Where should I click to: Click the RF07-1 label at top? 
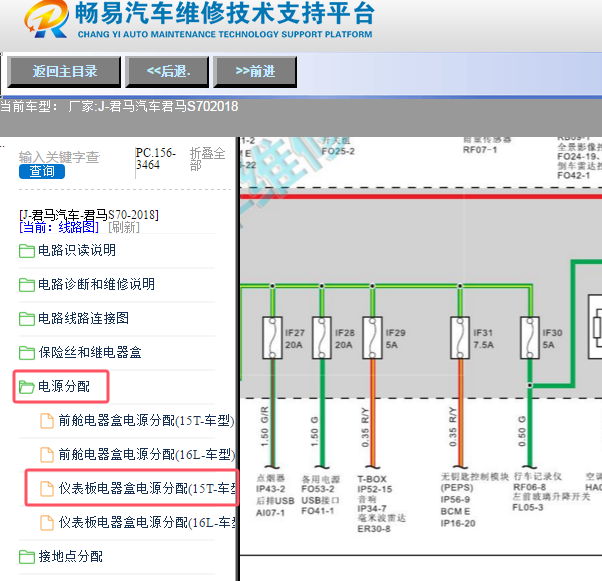(480, 150)
